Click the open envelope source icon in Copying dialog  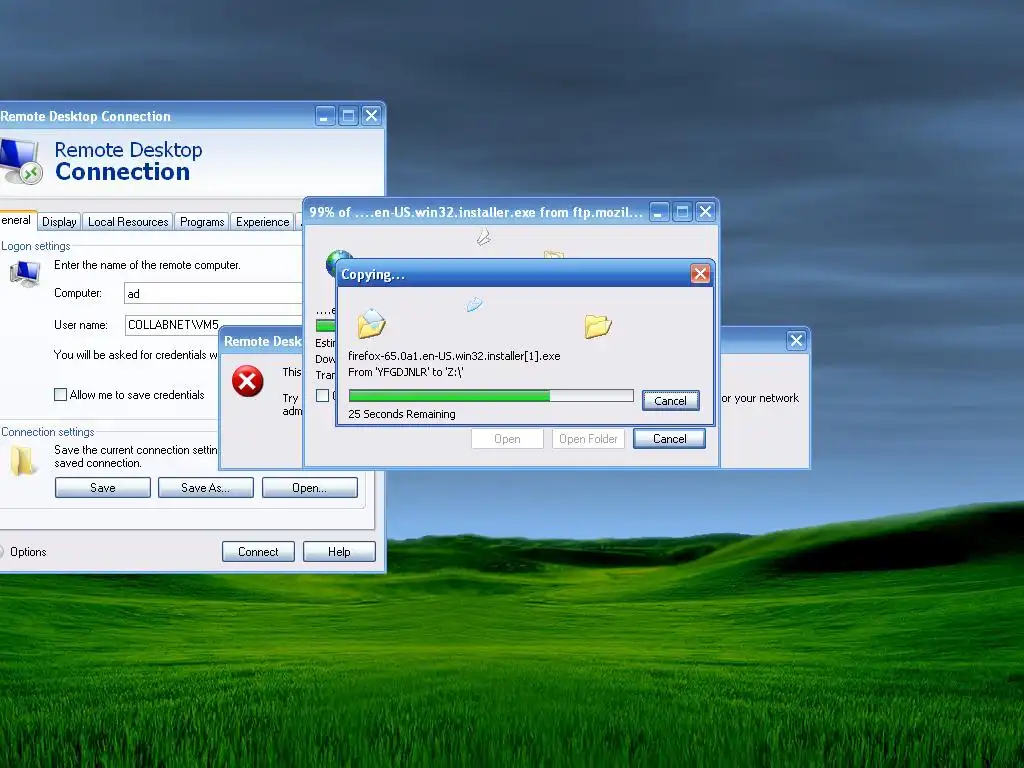pyautogui.click(x=371, y=323)
